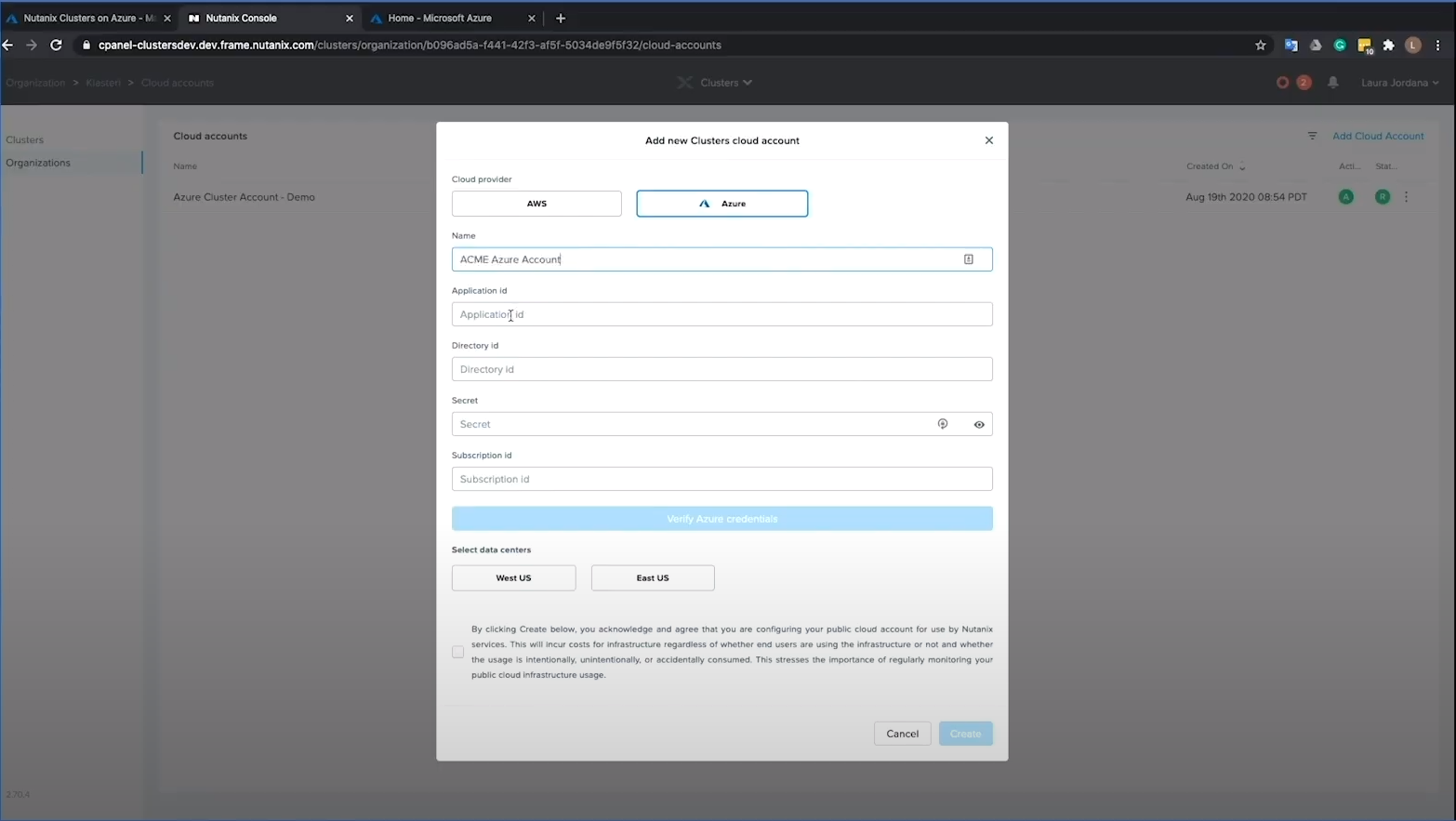Click Verify Azure credentials button

(721, 519)
